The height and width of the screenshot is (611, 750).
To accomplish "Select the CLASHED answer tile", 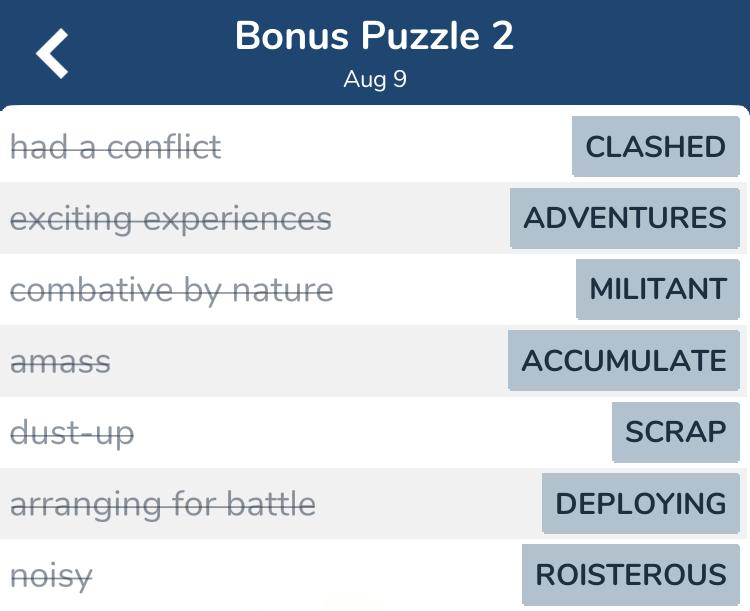I will tap(655, 146).
